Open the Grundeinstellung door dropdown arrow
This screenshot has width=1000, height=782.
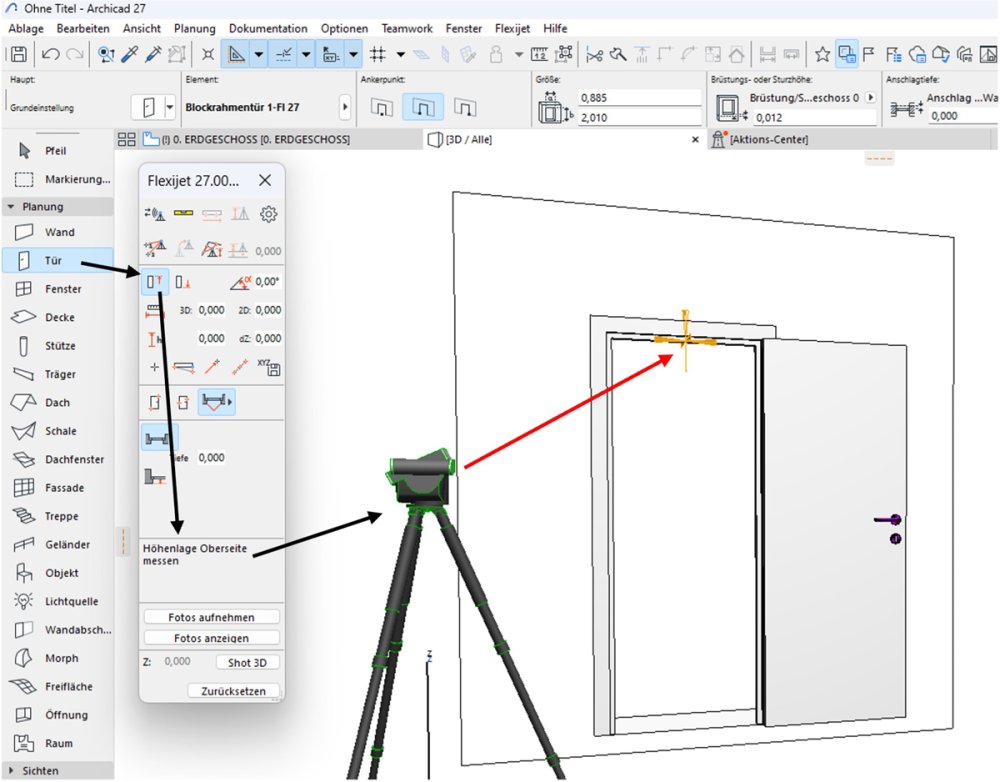tap(170, 107)
